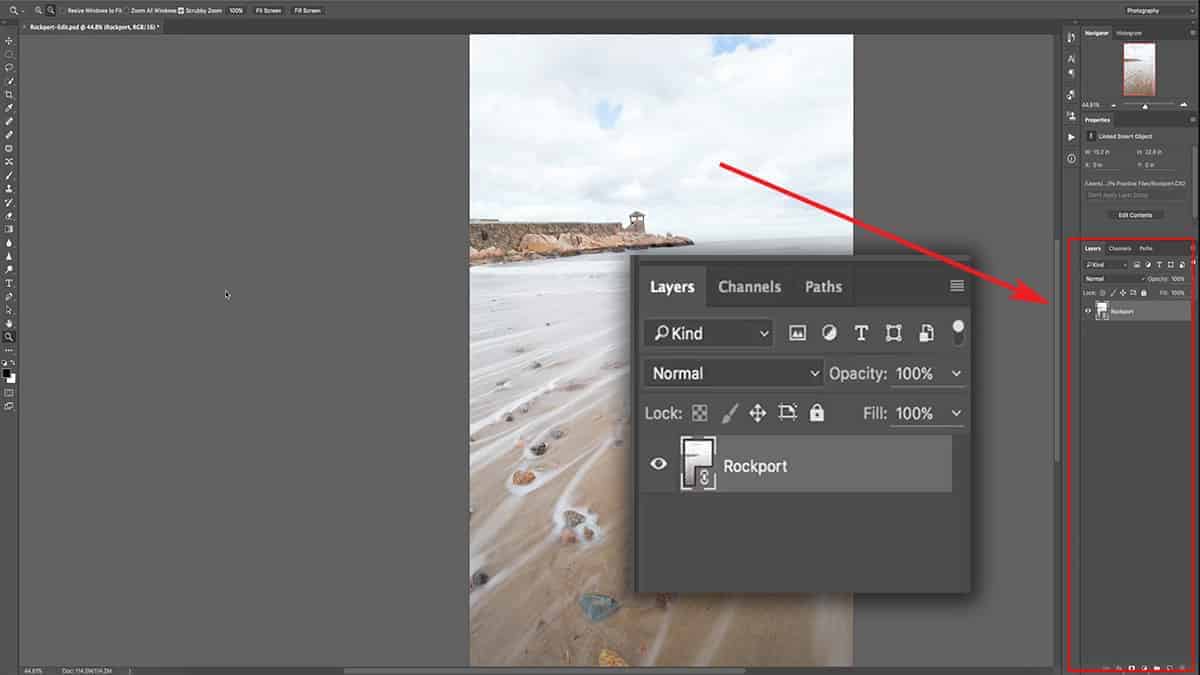Select the Navigator tab
Screen dimensions: 1200x675
pyautogui.click(x=1097, y=33)
